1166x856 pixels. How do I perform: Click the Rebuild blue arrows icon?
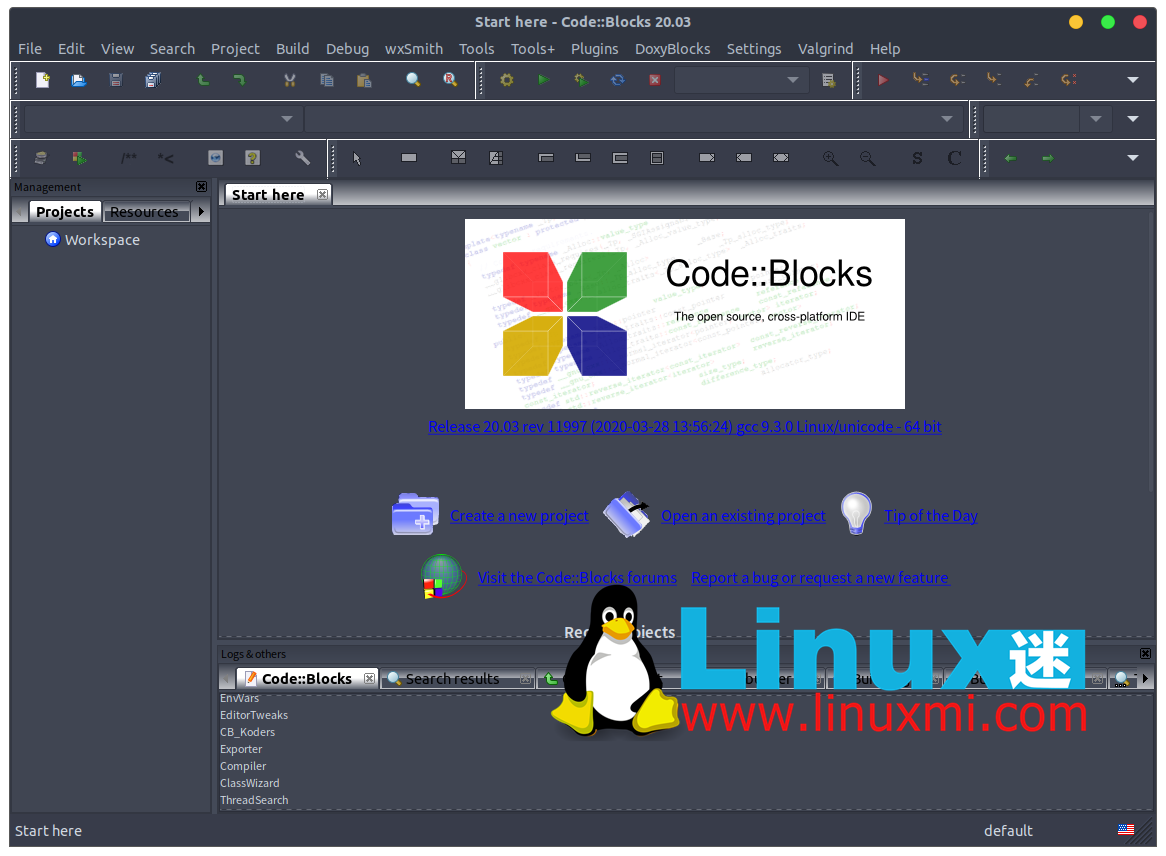point(617,80)
